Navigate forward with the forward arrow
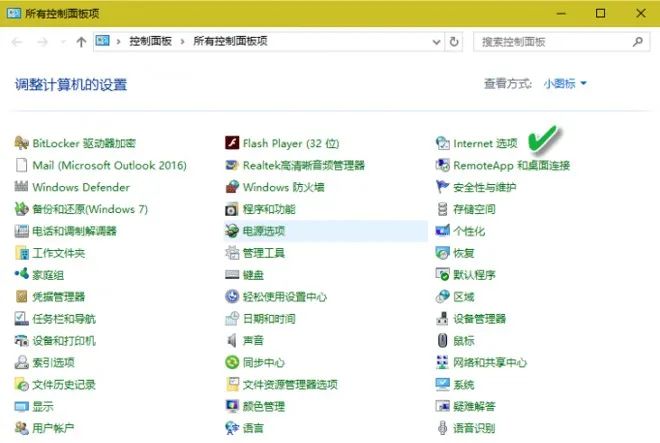 [x=43, y=42]
